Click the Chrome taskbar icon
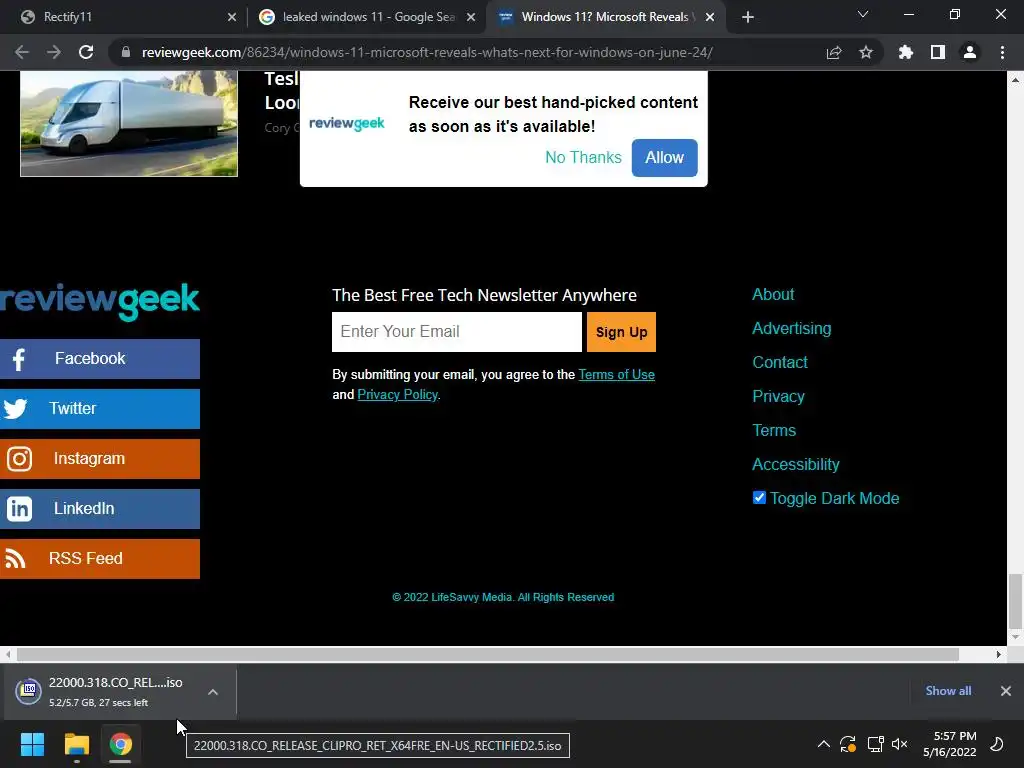Image resolution: width=1024 pixels, height=768 pixels. point(120,744)
